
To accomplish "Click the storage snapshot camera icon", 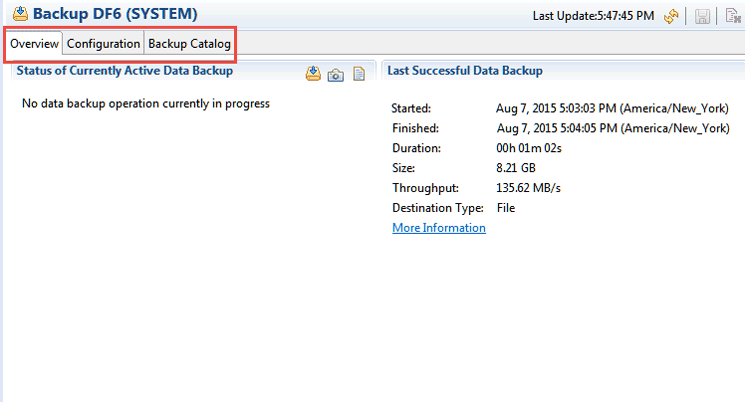I will tap(336, 74).
